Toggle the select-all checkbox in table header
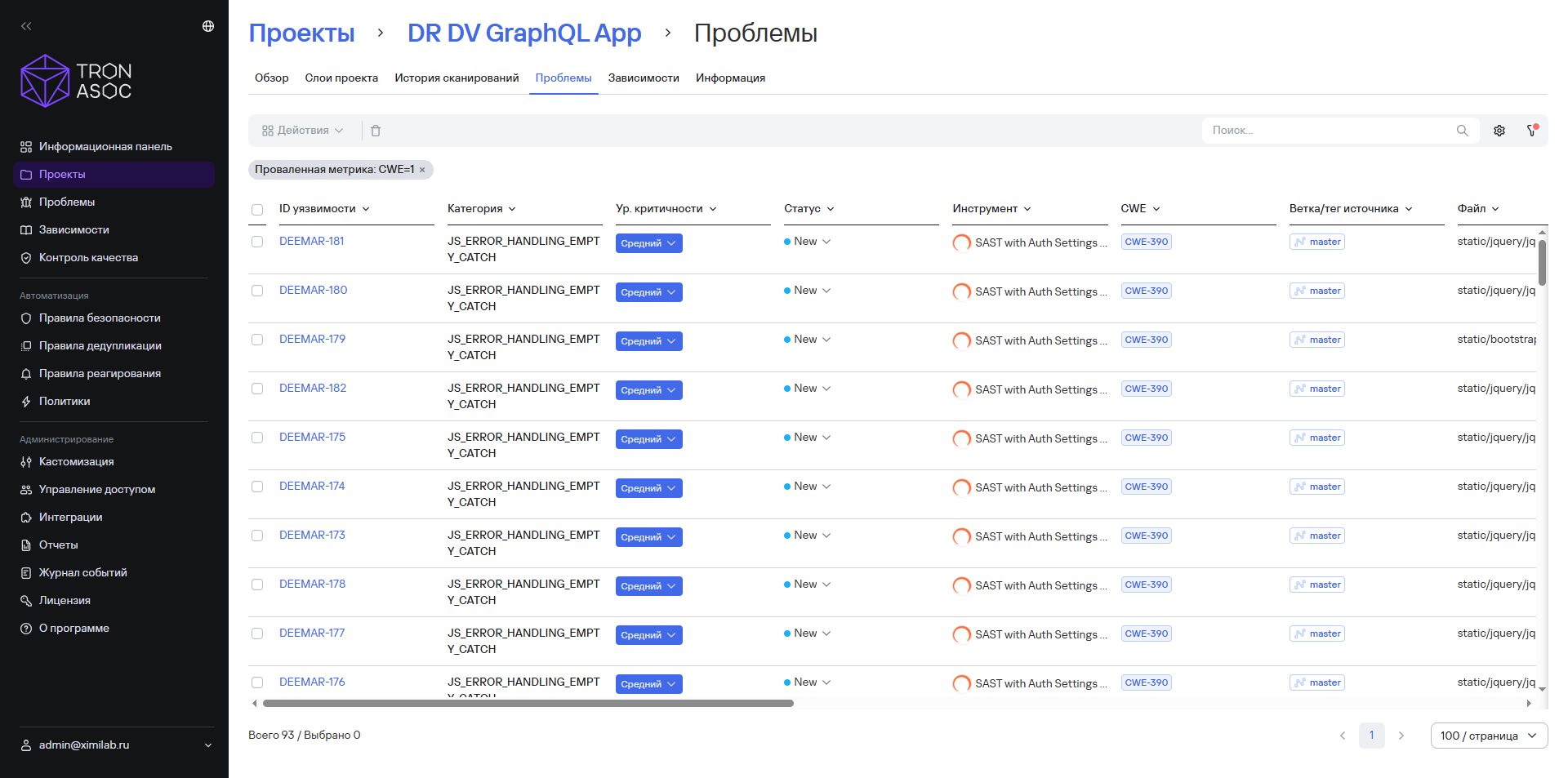 click(257, 210)
